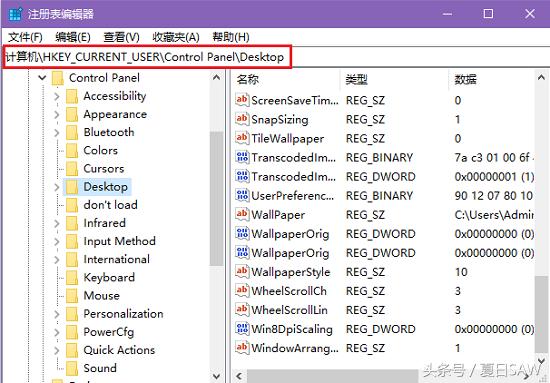Expand the Infrared key

pyautogui.click(x=57, y=223)
